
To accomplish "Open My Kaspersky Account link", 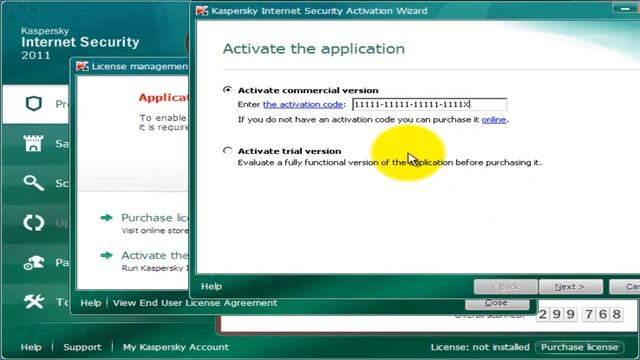I will tap(176, 347).
